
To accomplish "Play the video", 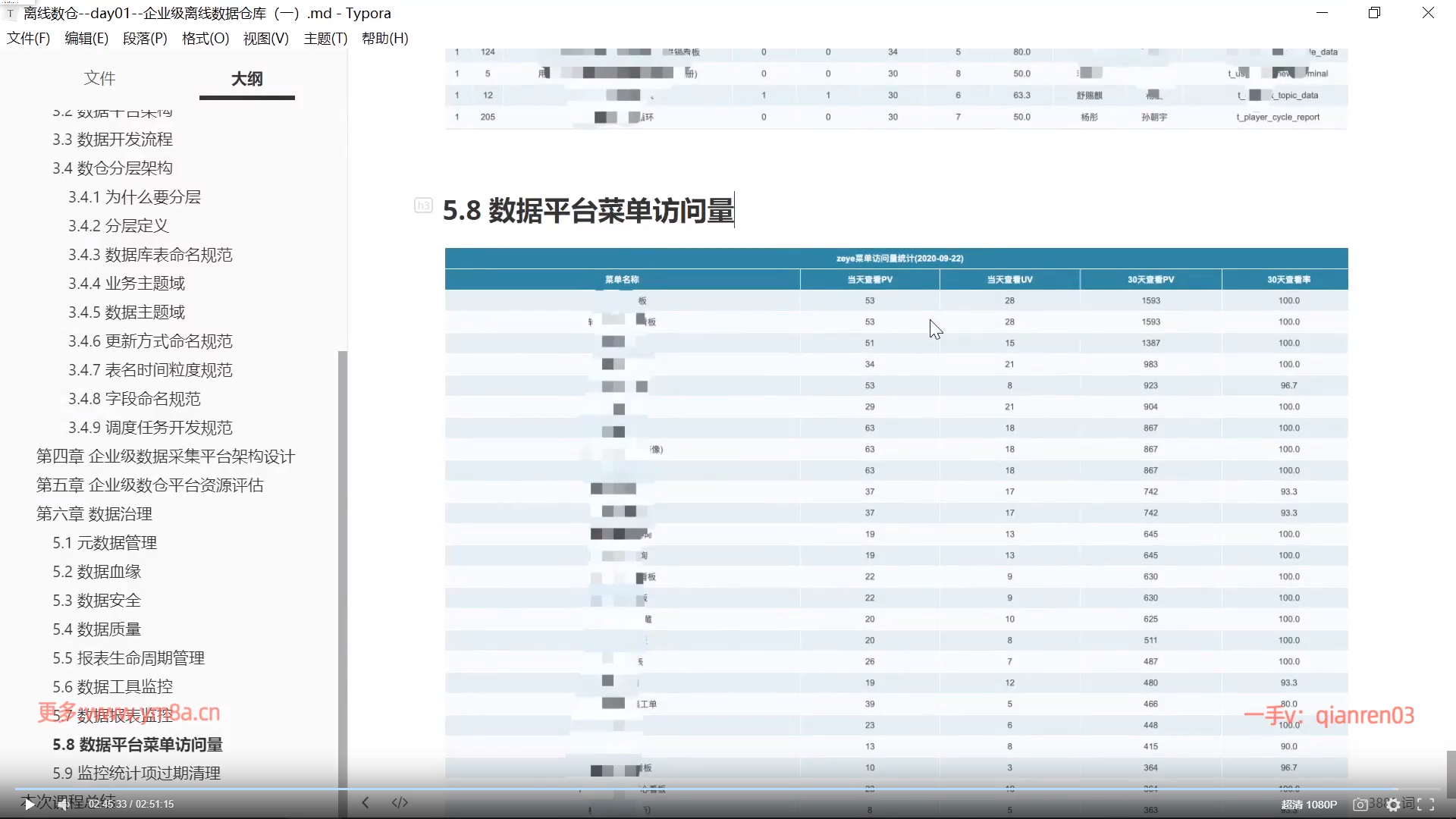I will point(29,805).
